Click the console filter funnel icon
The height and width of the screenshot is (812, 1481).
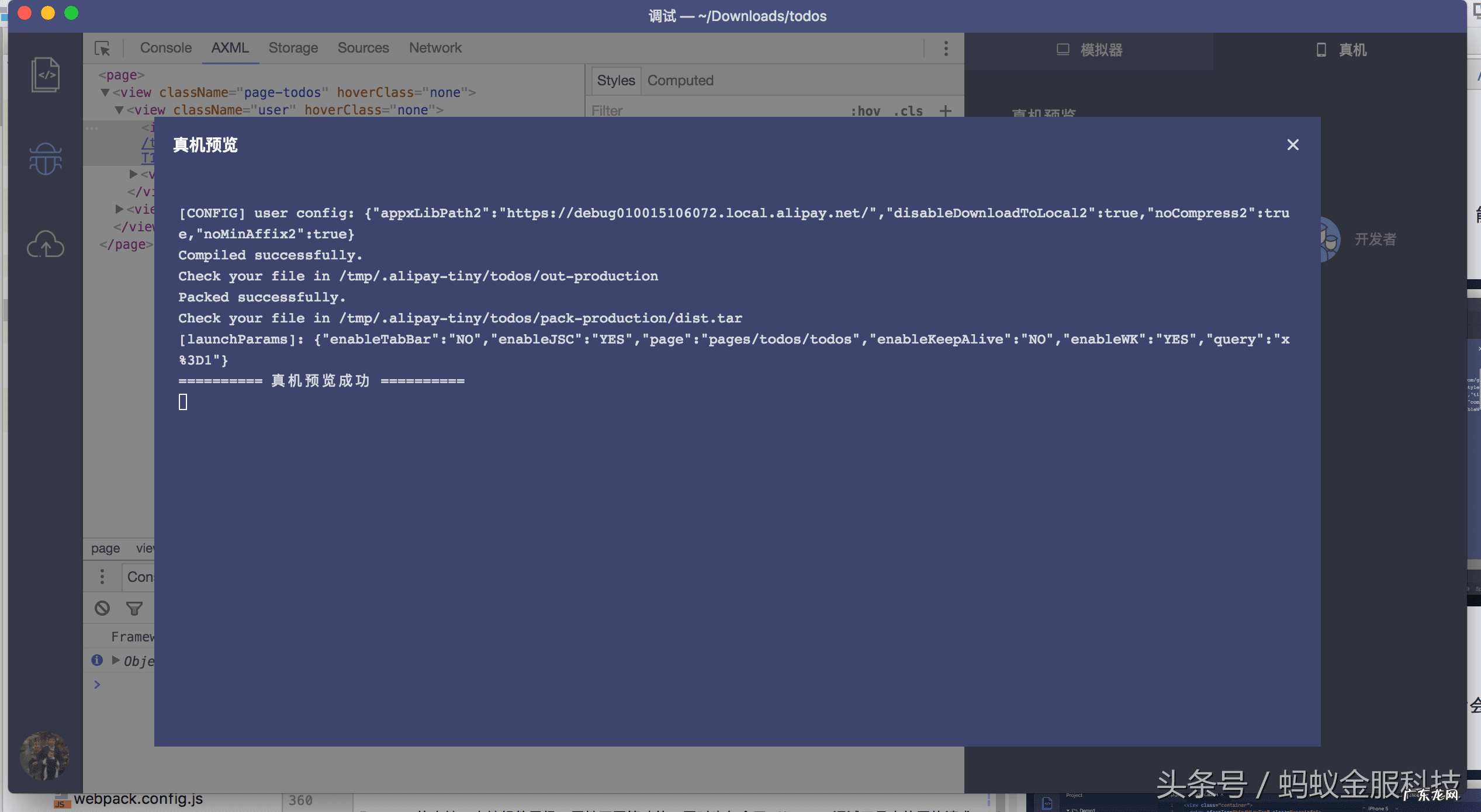134,609
